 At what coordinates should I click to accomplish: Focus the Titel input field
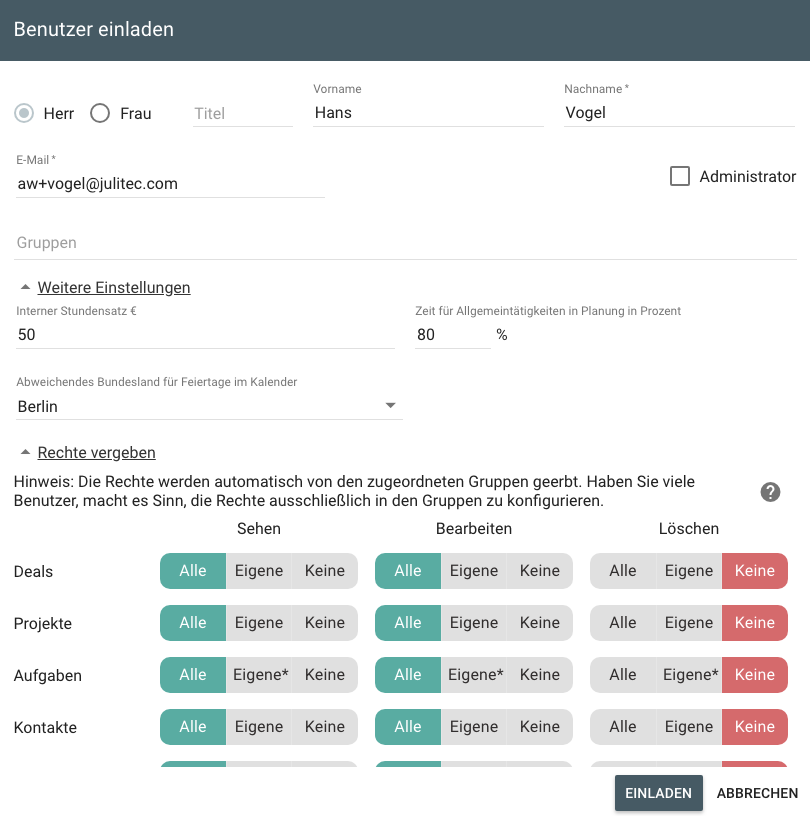coord(243,113)
